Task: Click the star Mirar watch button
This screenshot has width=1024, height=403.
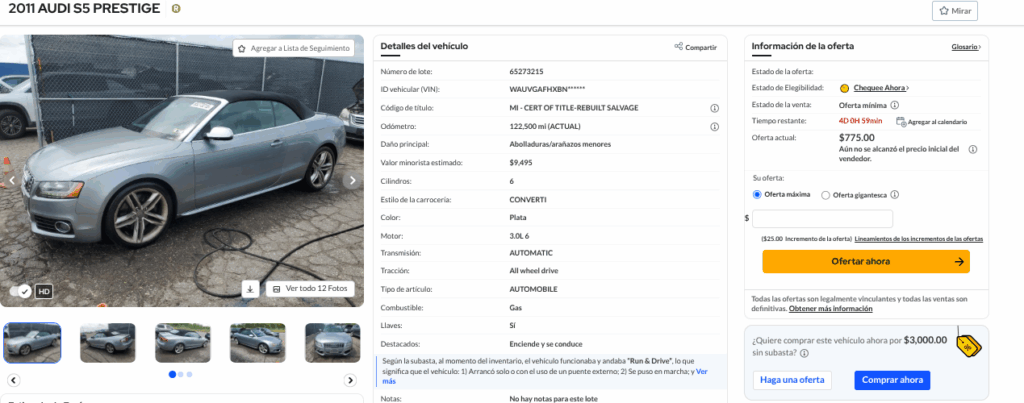Action: pos(954,11)
